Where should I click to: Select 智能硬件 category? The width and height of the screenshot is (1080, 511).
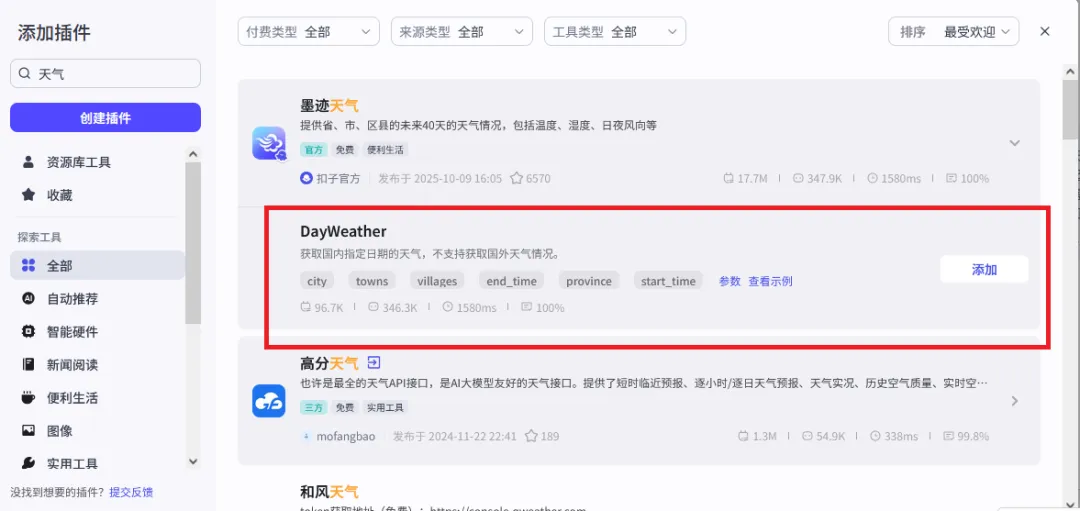(97, 332)
